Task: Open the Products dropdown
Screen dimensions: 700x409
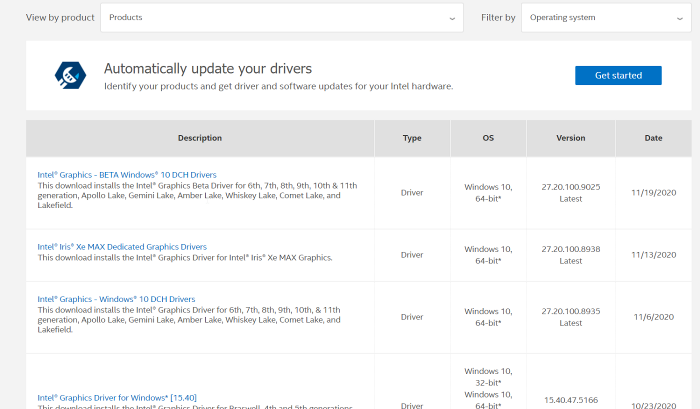Action: (281, 17)
